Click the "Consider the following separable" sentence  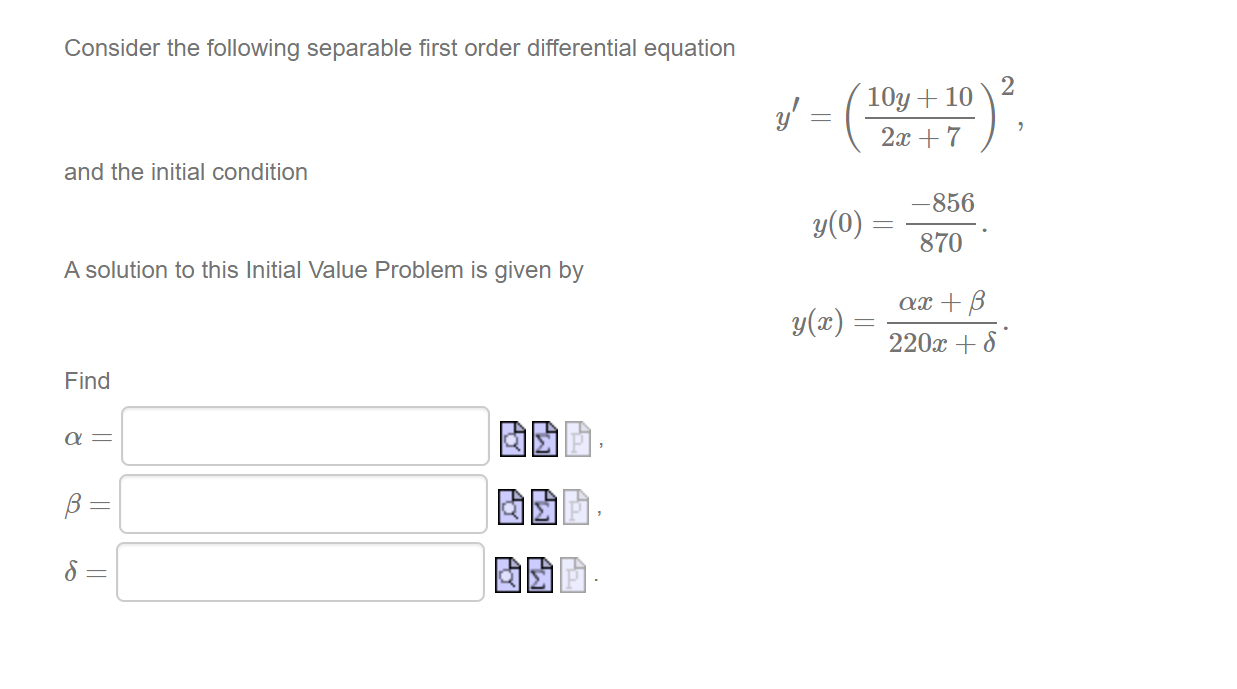click(x=399, y=48)
